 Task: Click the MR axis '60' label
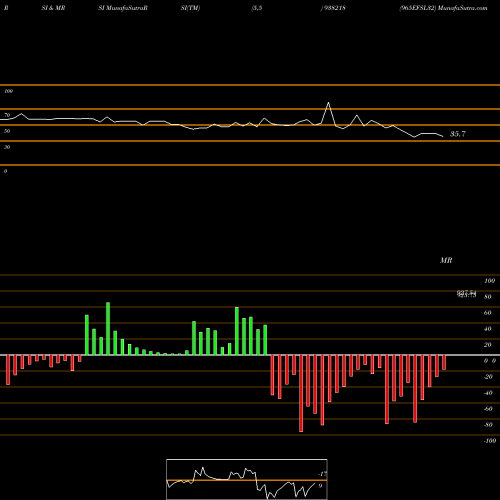coord(488,313)
